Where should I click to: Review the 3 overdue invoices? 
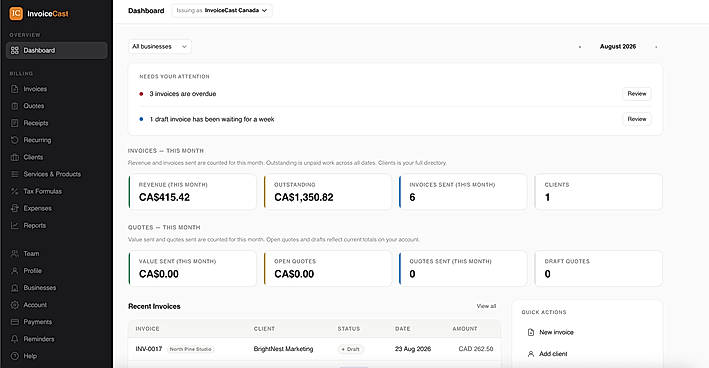(637, 94)
